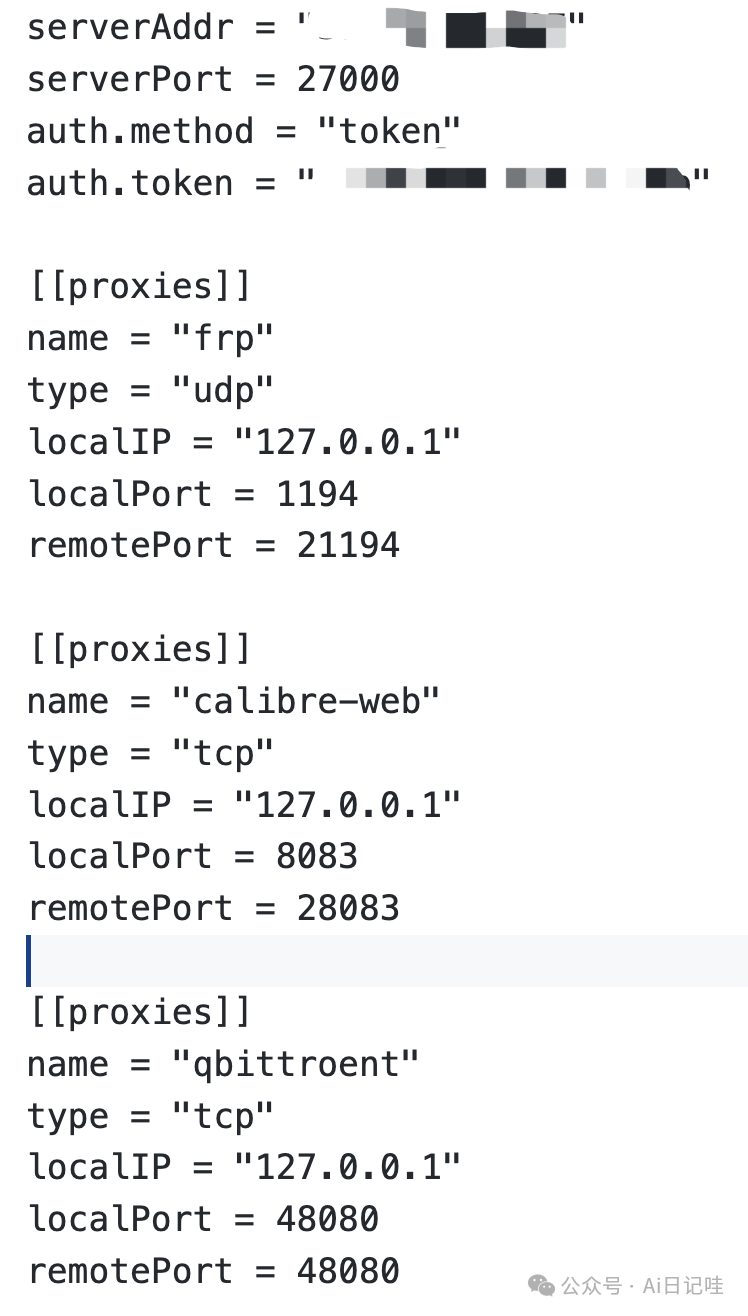Viewport: 748px width, 1316px height.
Task: Click the highlighted empty line with cursor
Action: 387,961
